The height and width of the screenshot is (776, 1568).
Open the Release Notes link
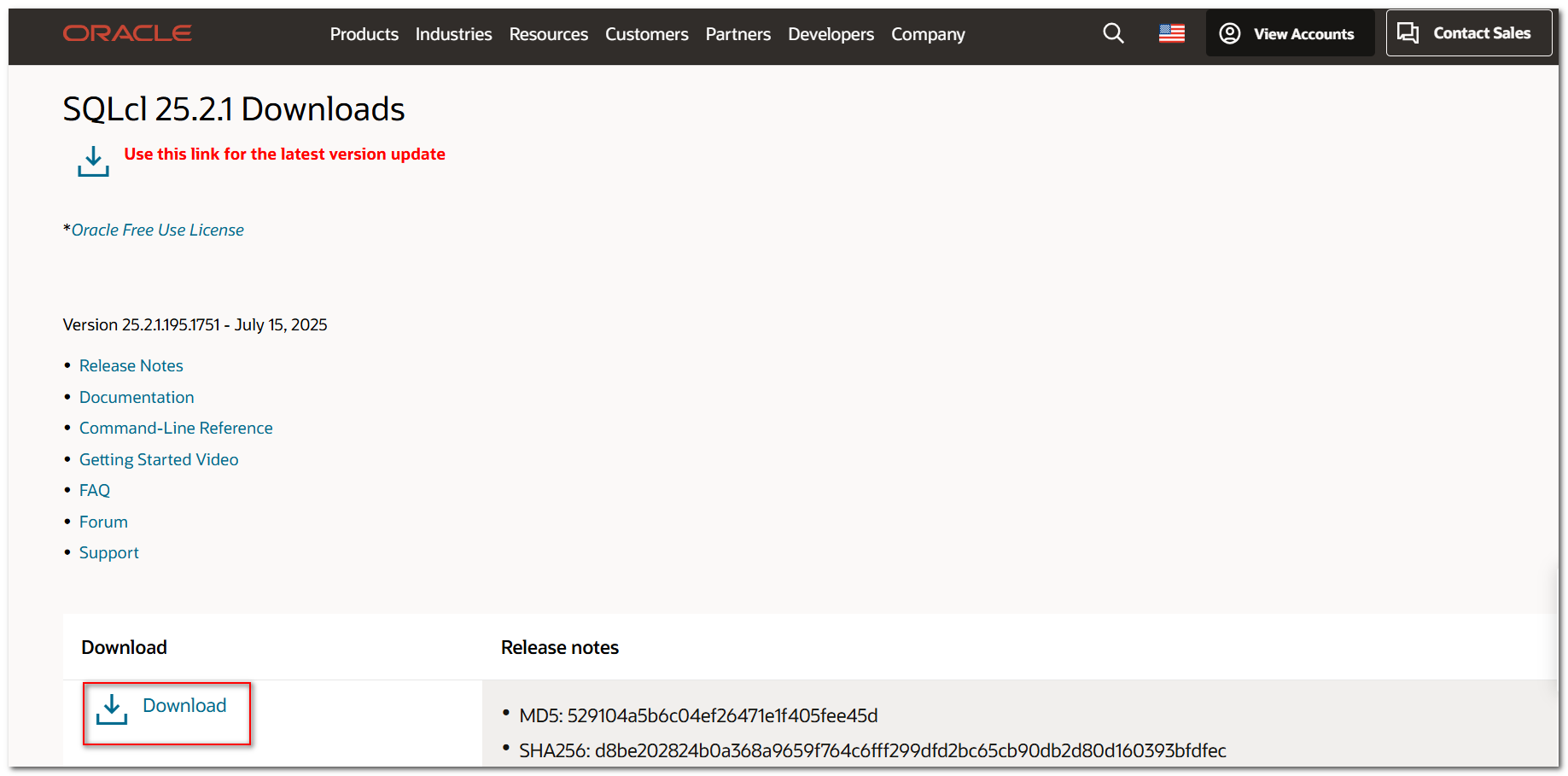[131, 365]
